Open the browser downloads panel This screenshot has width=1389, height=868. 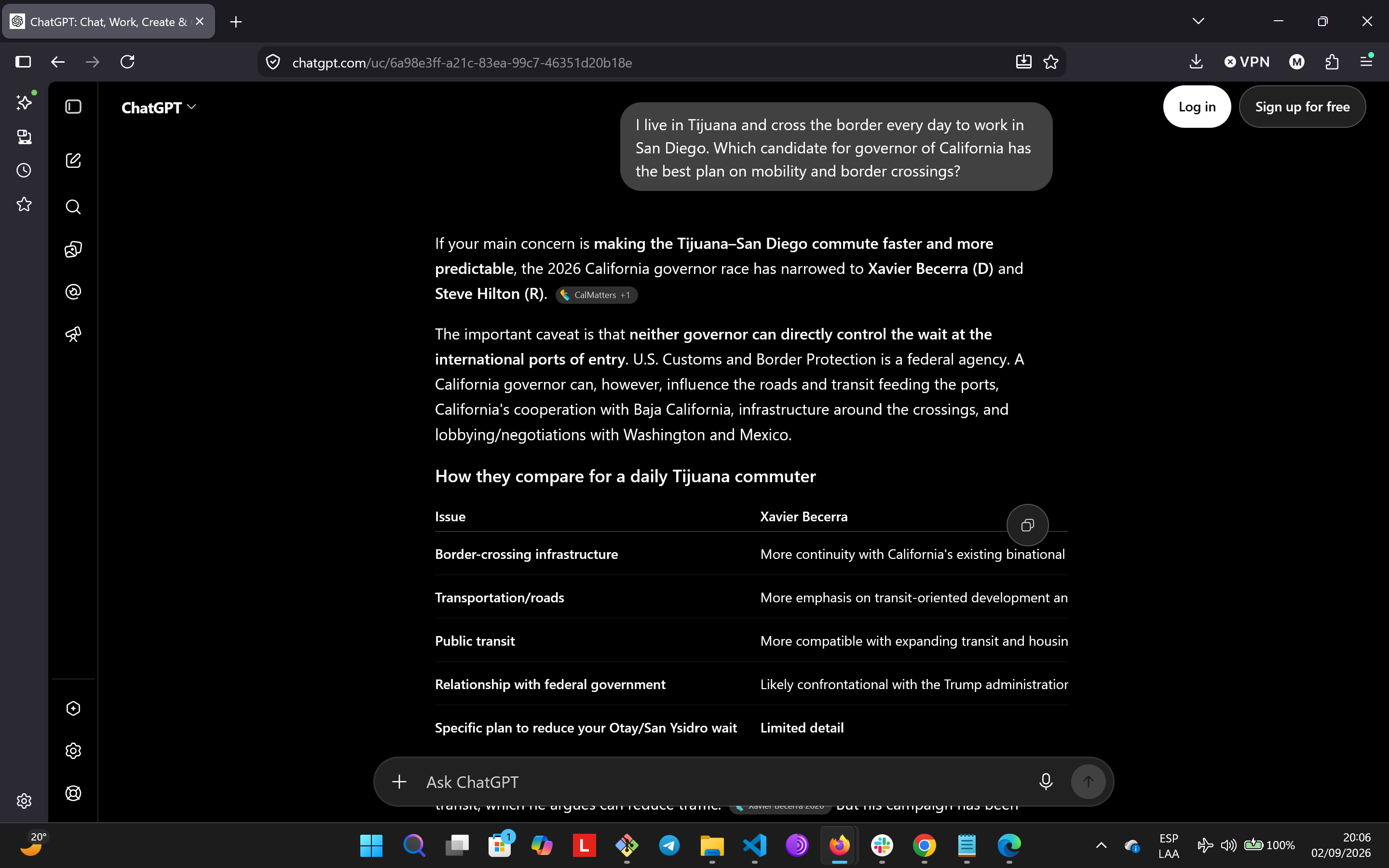1196,62
